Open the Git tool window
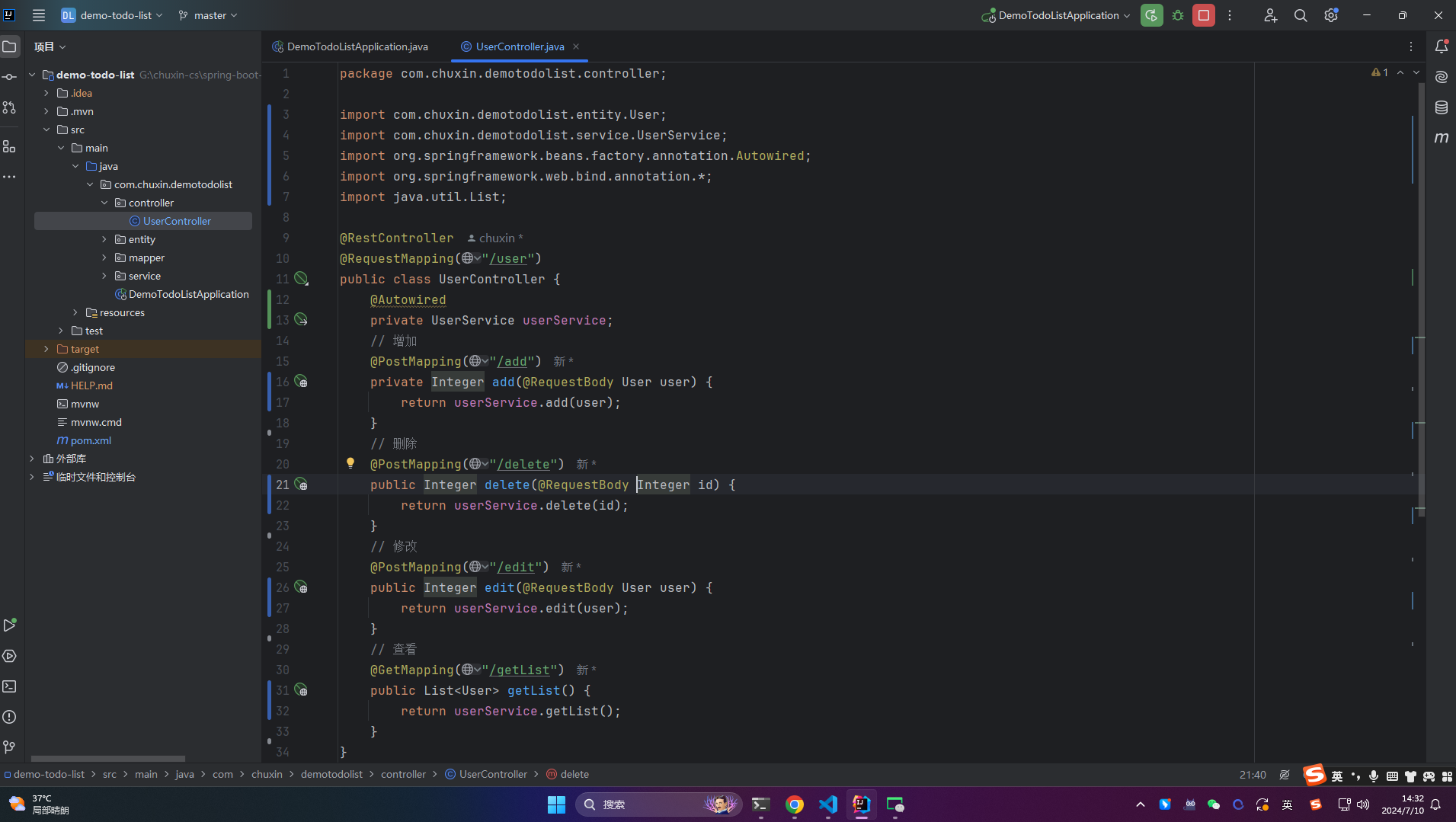 pos(9,747)
